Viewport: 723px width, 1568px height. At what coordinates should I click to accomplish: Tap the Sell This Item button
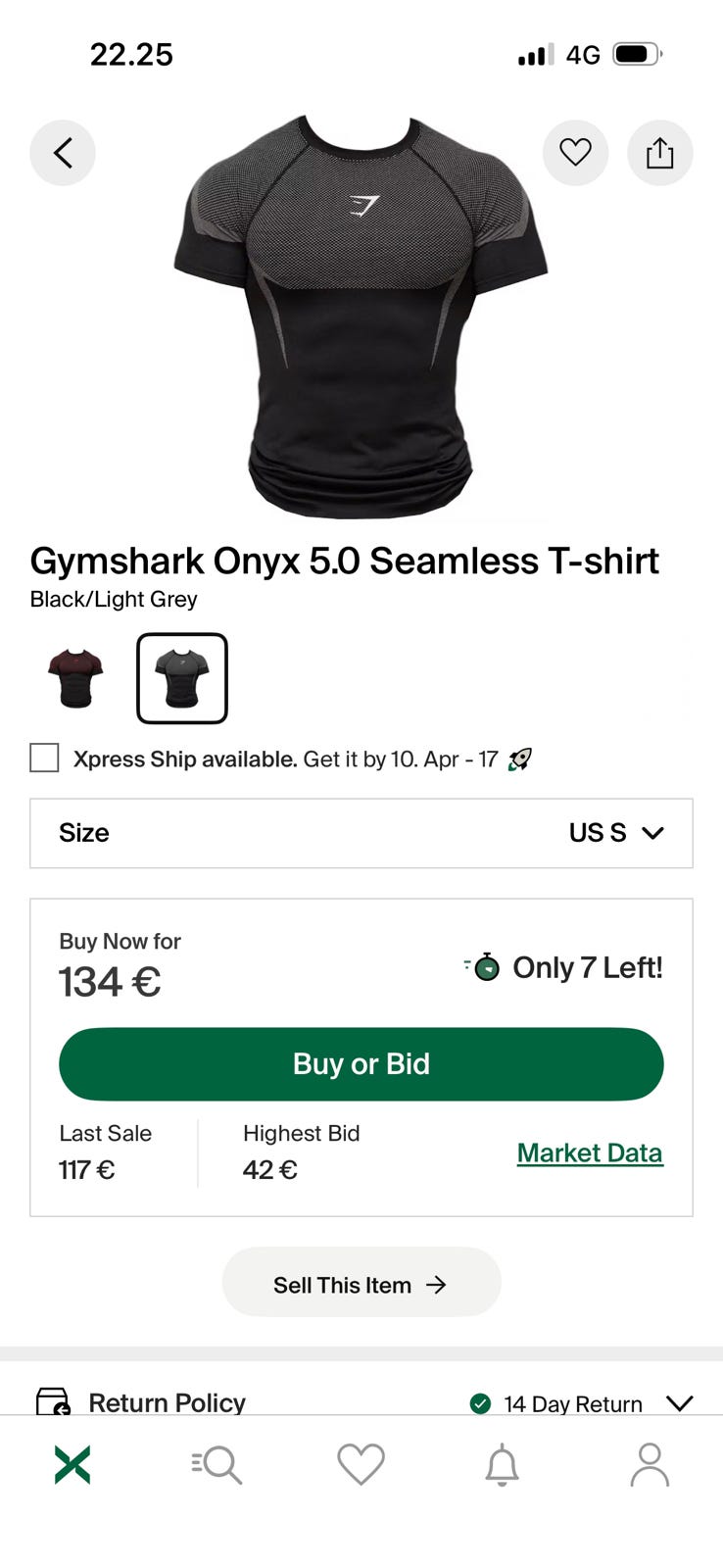(x=361, y=1284)
